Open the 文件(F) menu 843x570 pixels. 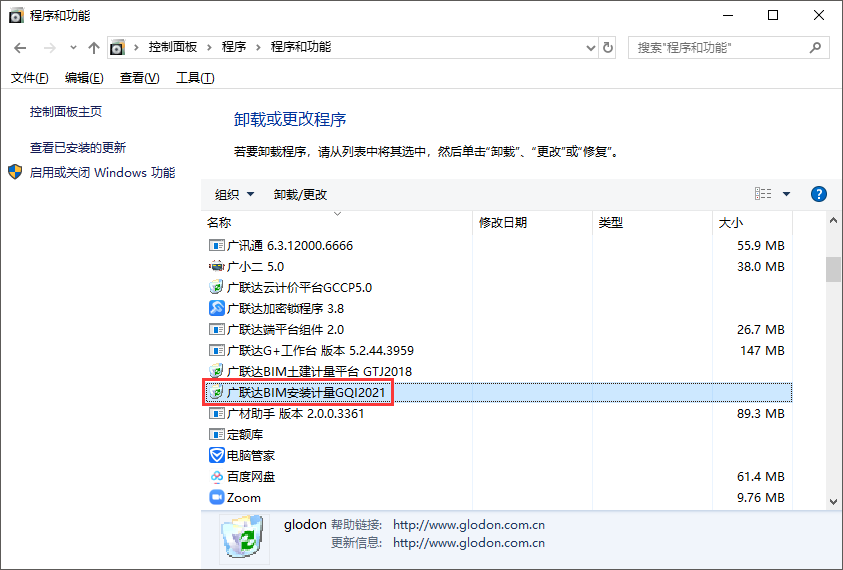click(30, 78)
